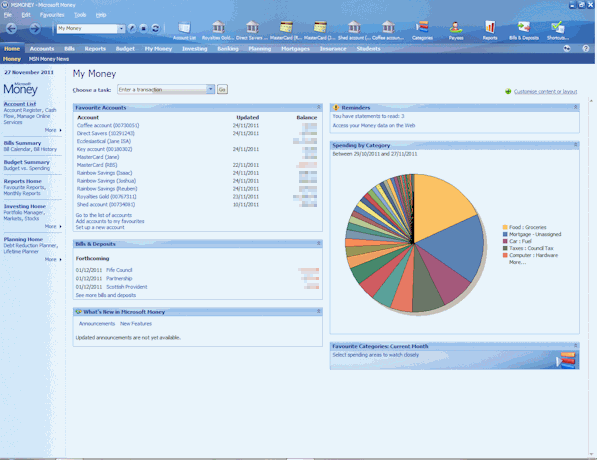This screenshot has height=460, width=597.
Task: Click the help question mark icon
Action: click(586, 48)
